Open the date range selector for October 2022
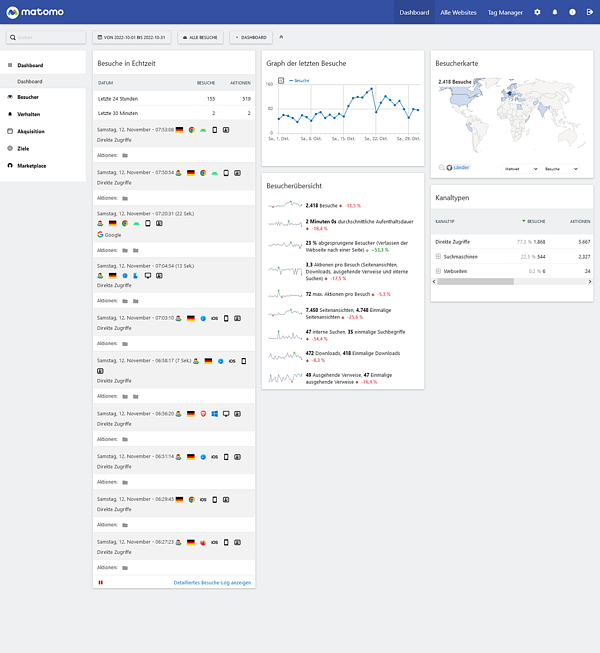 point(132,37)
